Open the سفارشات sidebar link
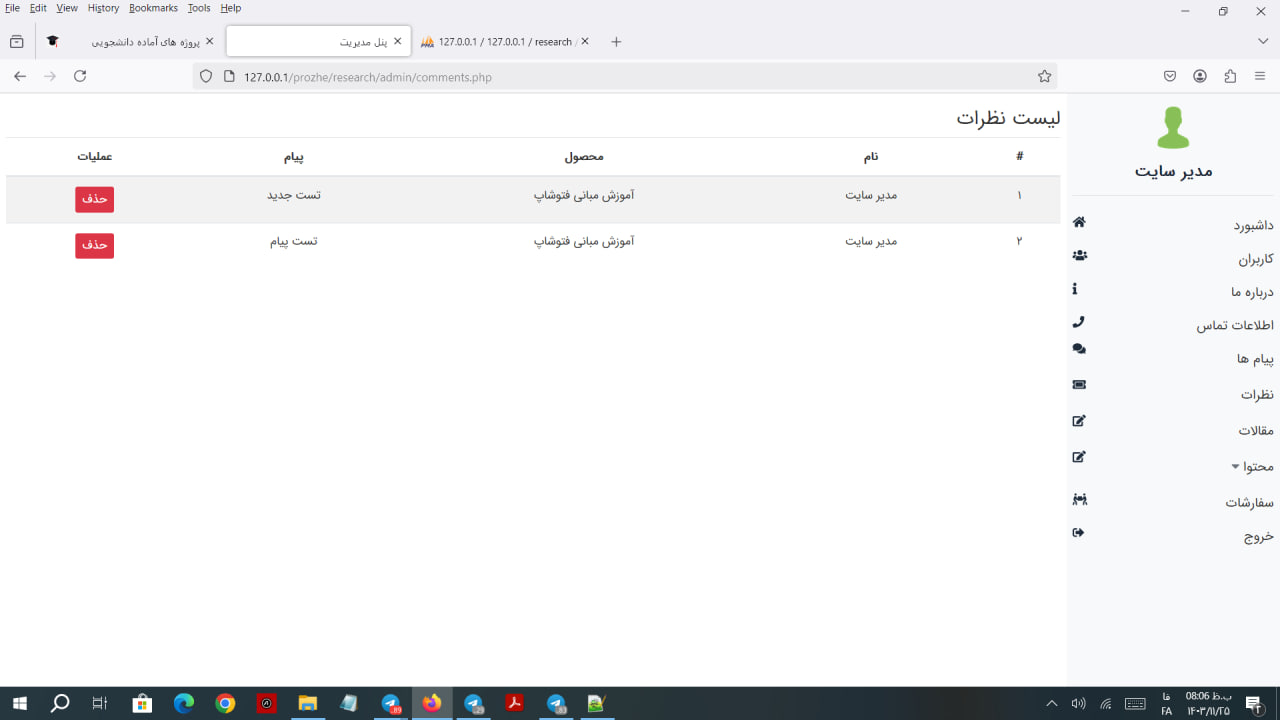This screenshot has width=1280, height=720. (x=1250, y=503)
